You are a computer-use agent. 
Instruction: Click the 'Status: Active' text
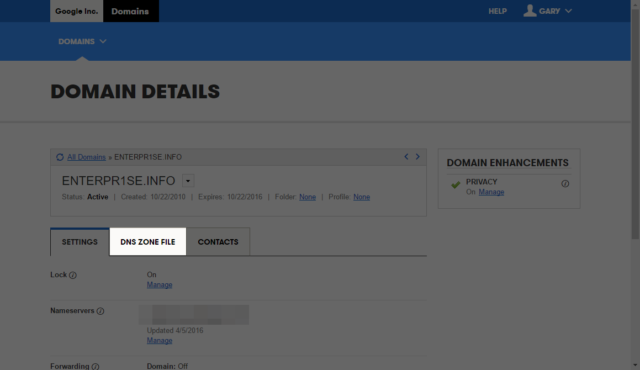(85, 197)
